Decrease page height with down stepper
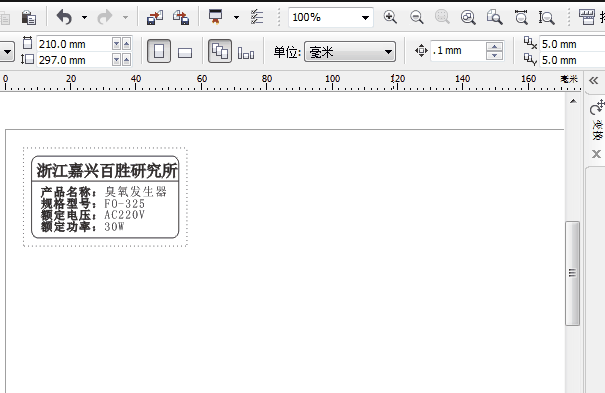The height and width of the screenshot is (393, 605). click(117, 60)
